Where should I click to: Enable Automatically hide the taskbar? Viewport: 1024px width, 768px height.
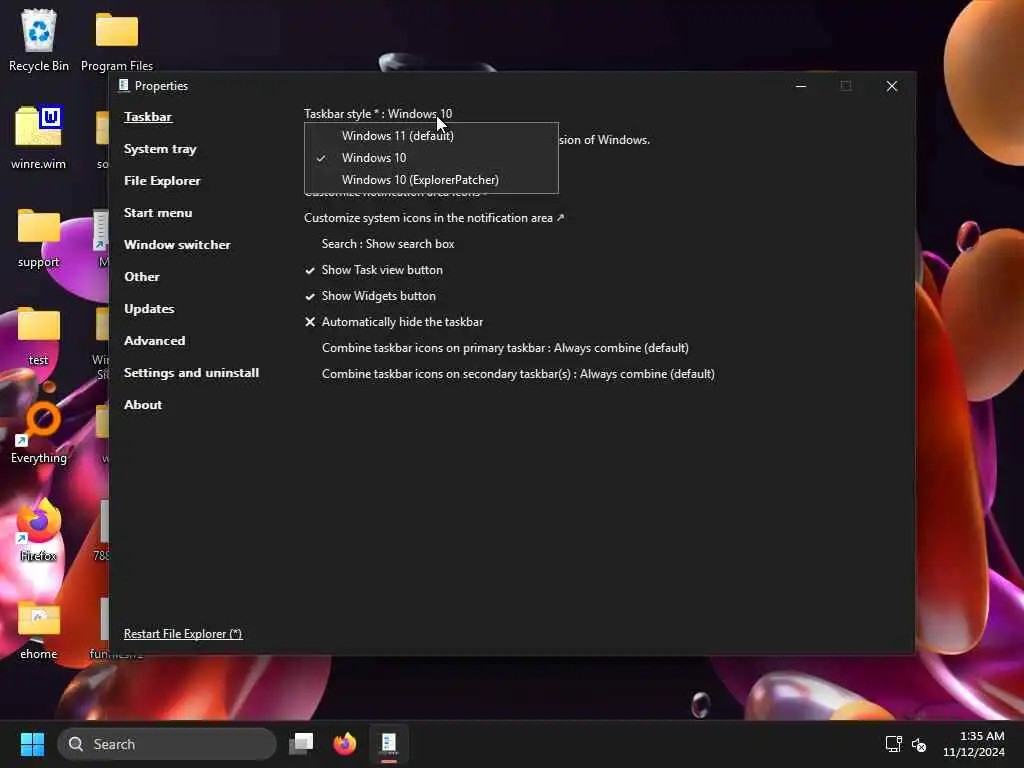pos(394,322)
